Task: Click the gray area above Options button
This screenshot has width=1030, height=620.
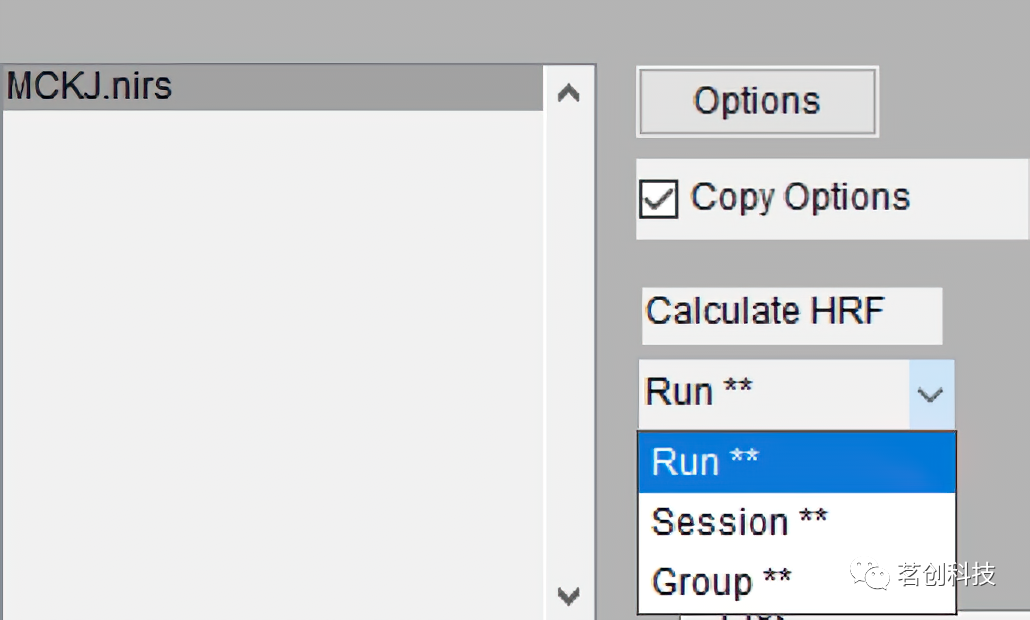Action: [756, 35]
